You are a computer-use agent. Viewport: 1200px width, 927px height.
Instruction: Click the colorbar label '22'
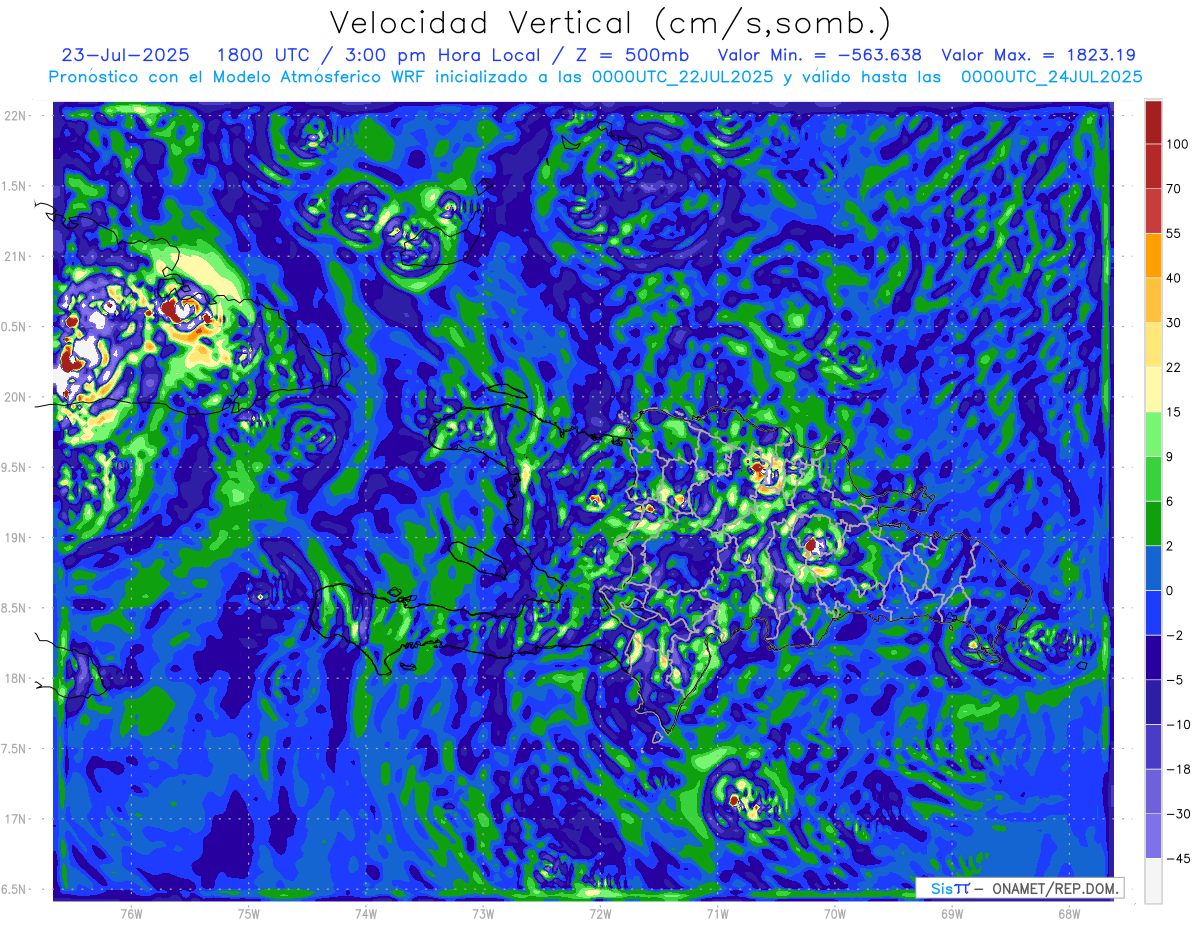pos(1174,367)
